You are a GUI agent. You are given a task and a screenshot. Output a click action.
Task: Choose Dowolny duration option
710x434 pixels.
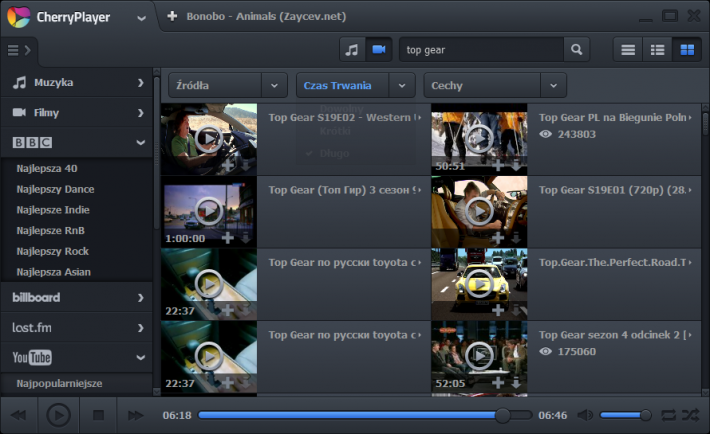(x=341, y=109)
